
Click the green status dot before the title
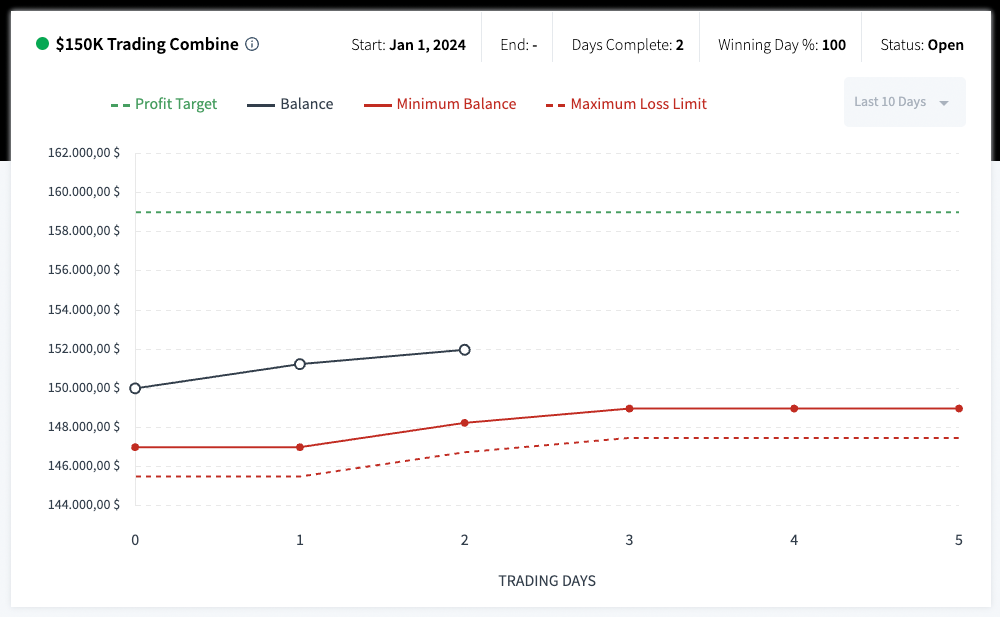42,44
